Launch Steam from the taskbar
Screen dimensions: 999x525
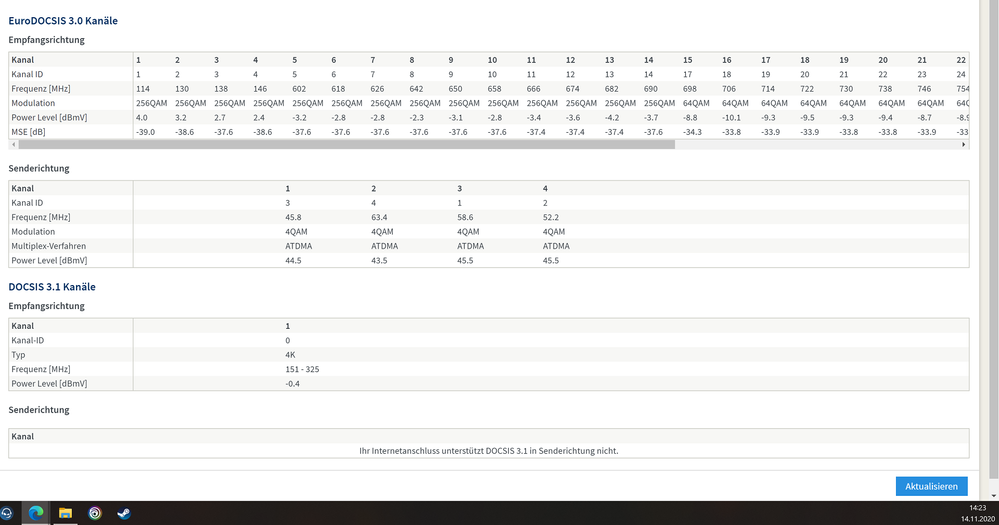coord(124,513)
